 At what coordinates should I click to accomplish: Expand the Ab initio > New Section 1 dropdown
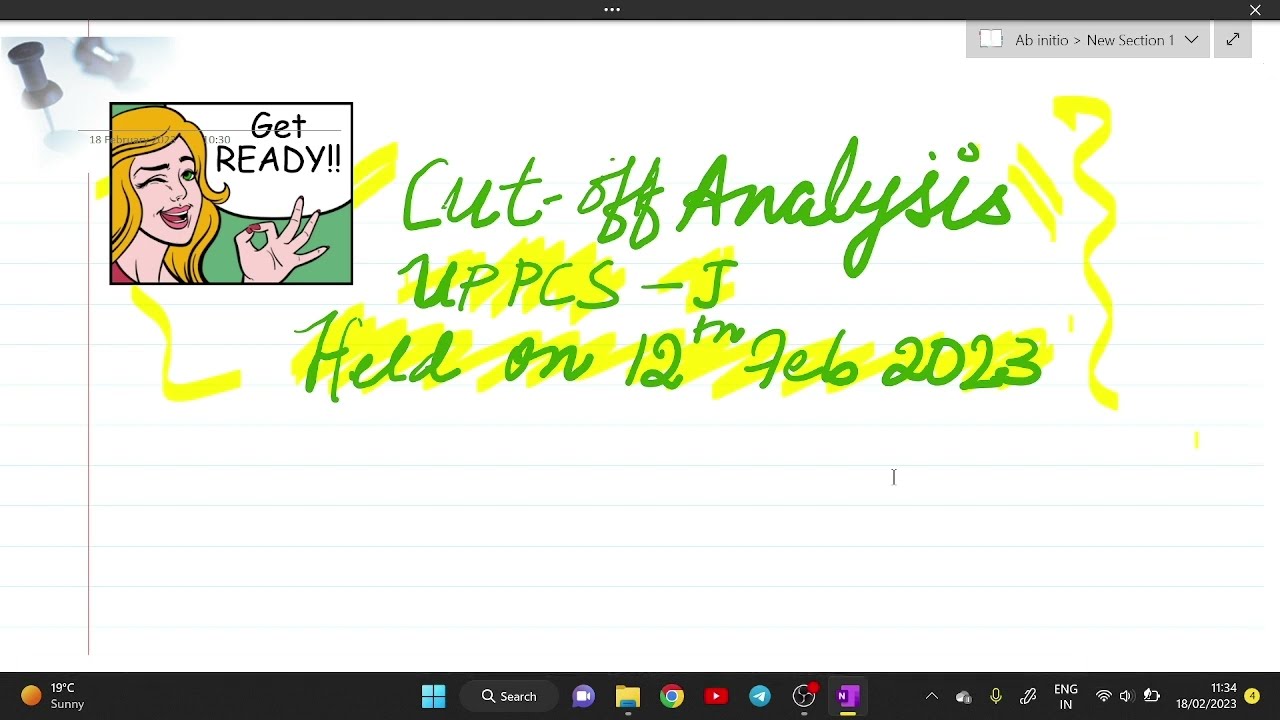click(x=1191, y=40)
